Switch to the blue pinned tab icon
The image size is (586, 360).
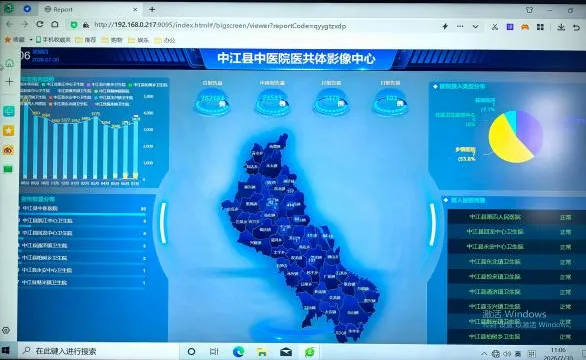27,9
